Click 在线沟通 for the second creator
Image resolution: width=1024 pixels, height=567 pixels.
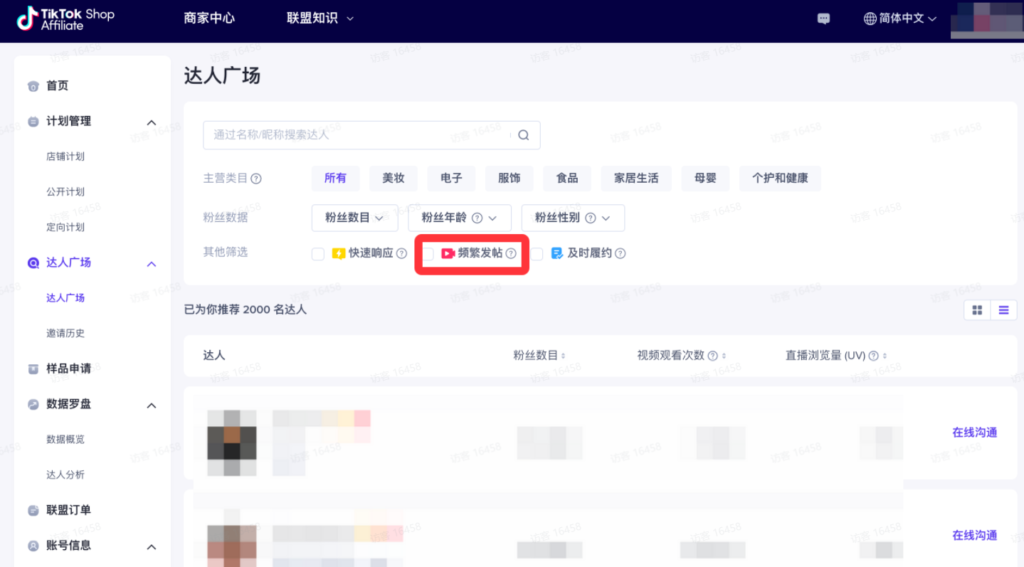coord(974,536)
